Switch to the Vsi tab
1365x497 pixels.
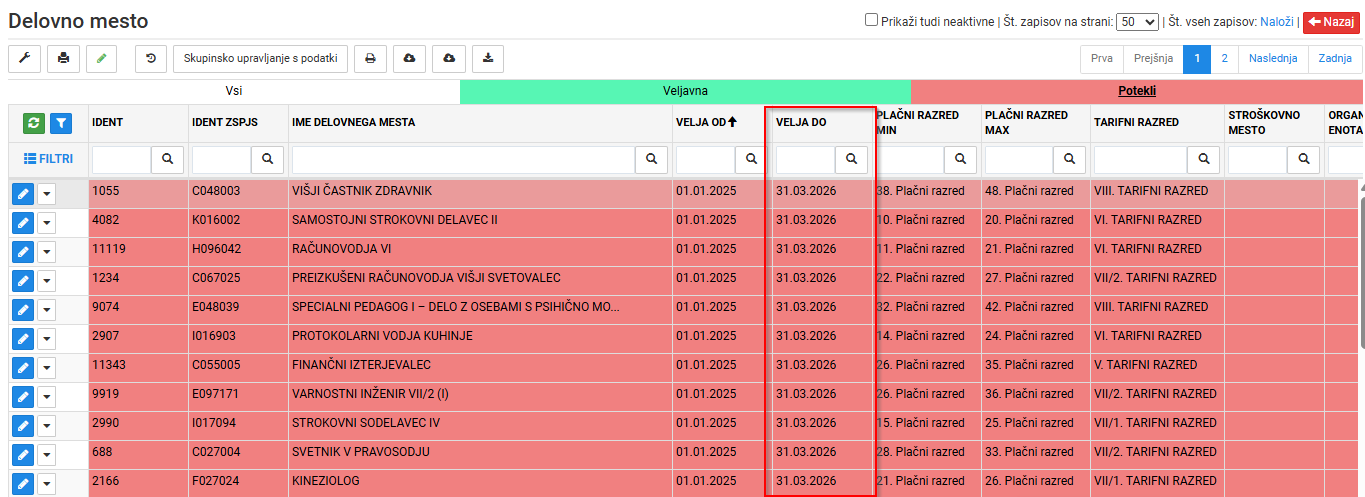click(233, 91)
